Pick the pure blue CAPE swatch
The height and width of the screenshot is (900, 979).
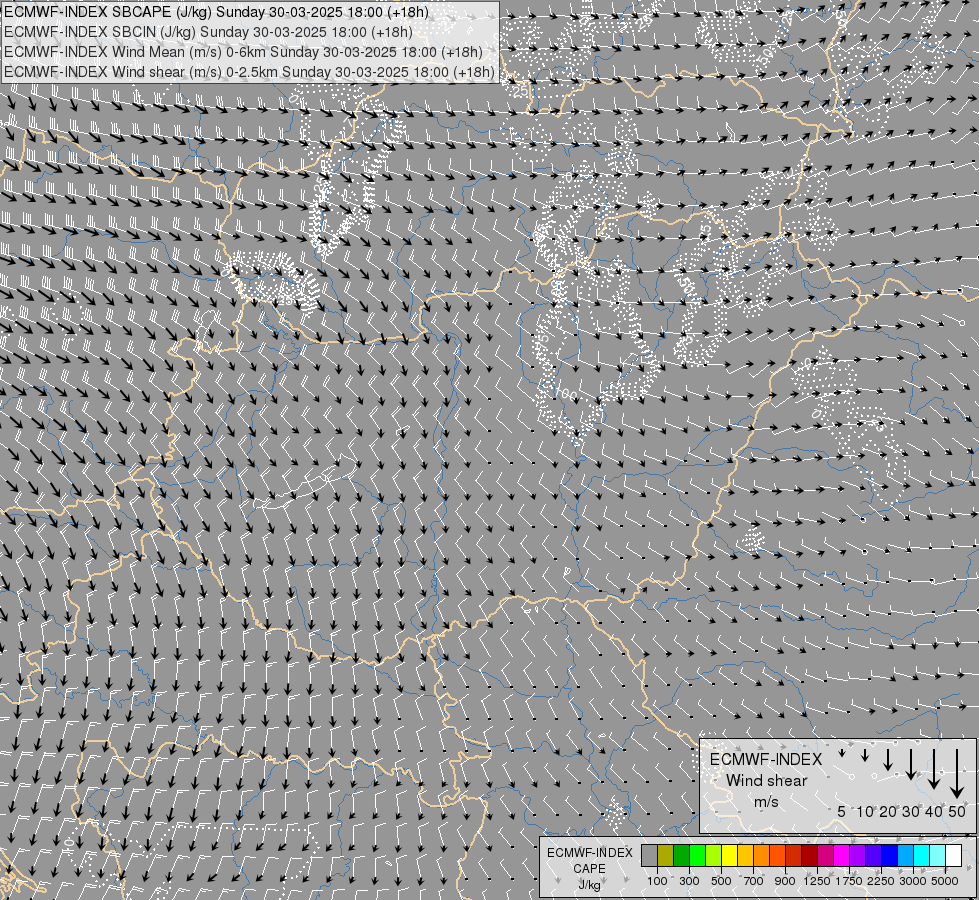tap(890, 856)
